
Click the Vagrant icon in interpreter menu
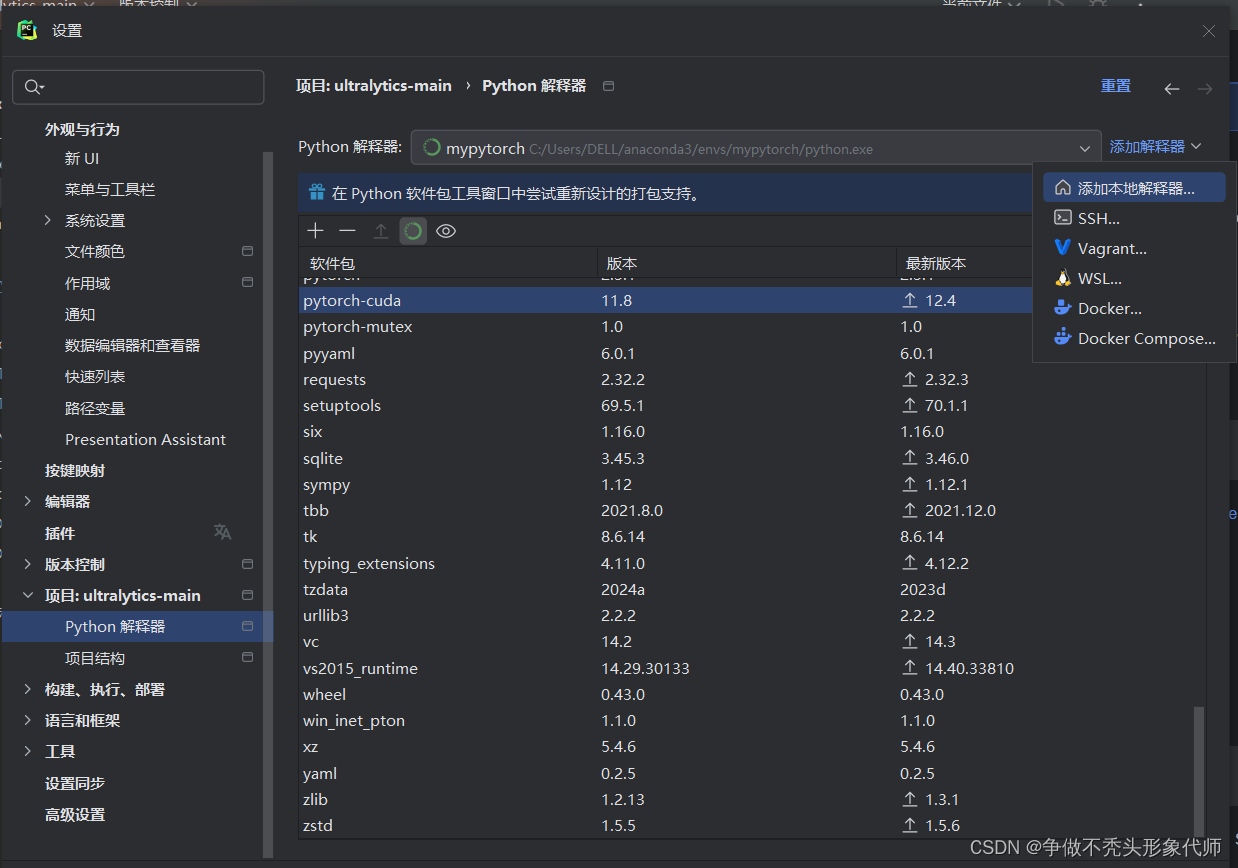[x=1061, y=248]
